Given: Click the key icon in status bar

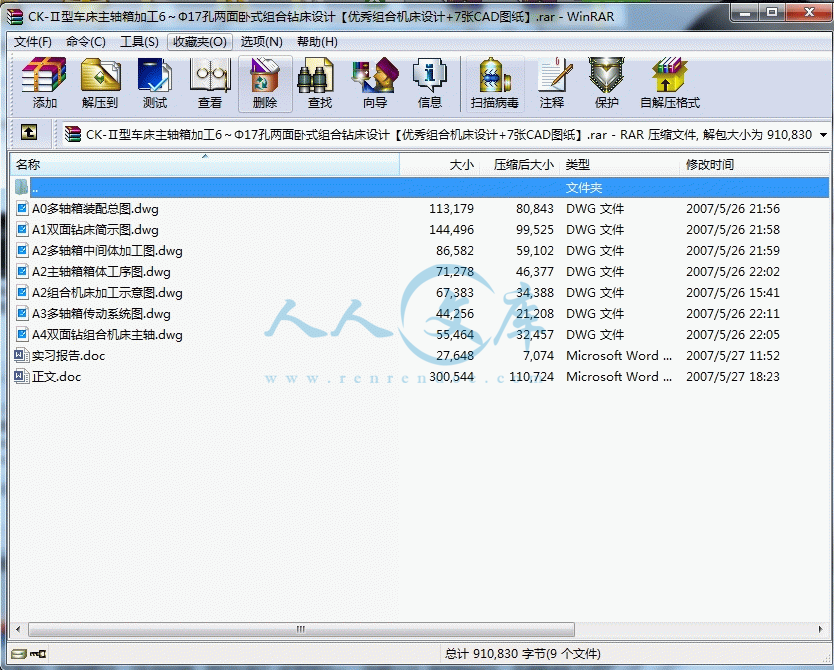Looking at the screenshot, I should tap(38, 654).
